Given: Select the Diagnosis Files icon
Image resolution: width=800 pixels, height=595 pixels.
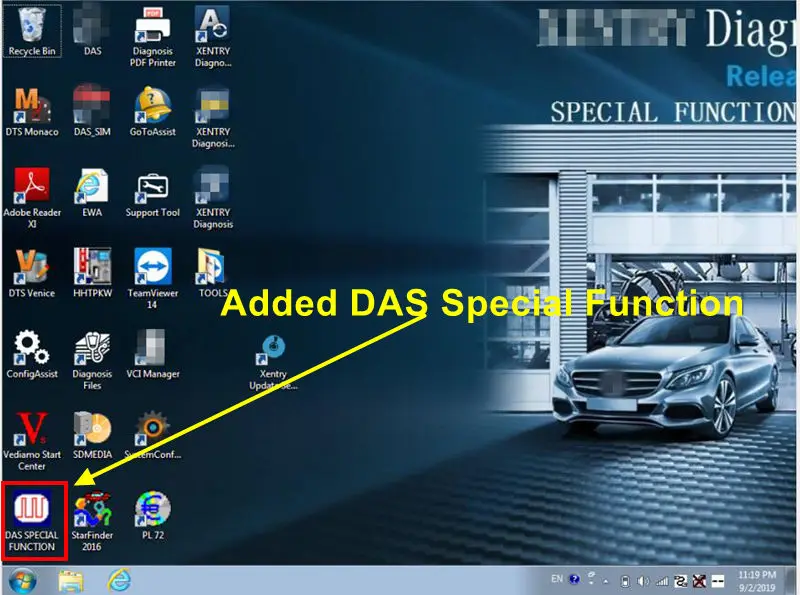Looking at the screenshot, I should (92, 360).
